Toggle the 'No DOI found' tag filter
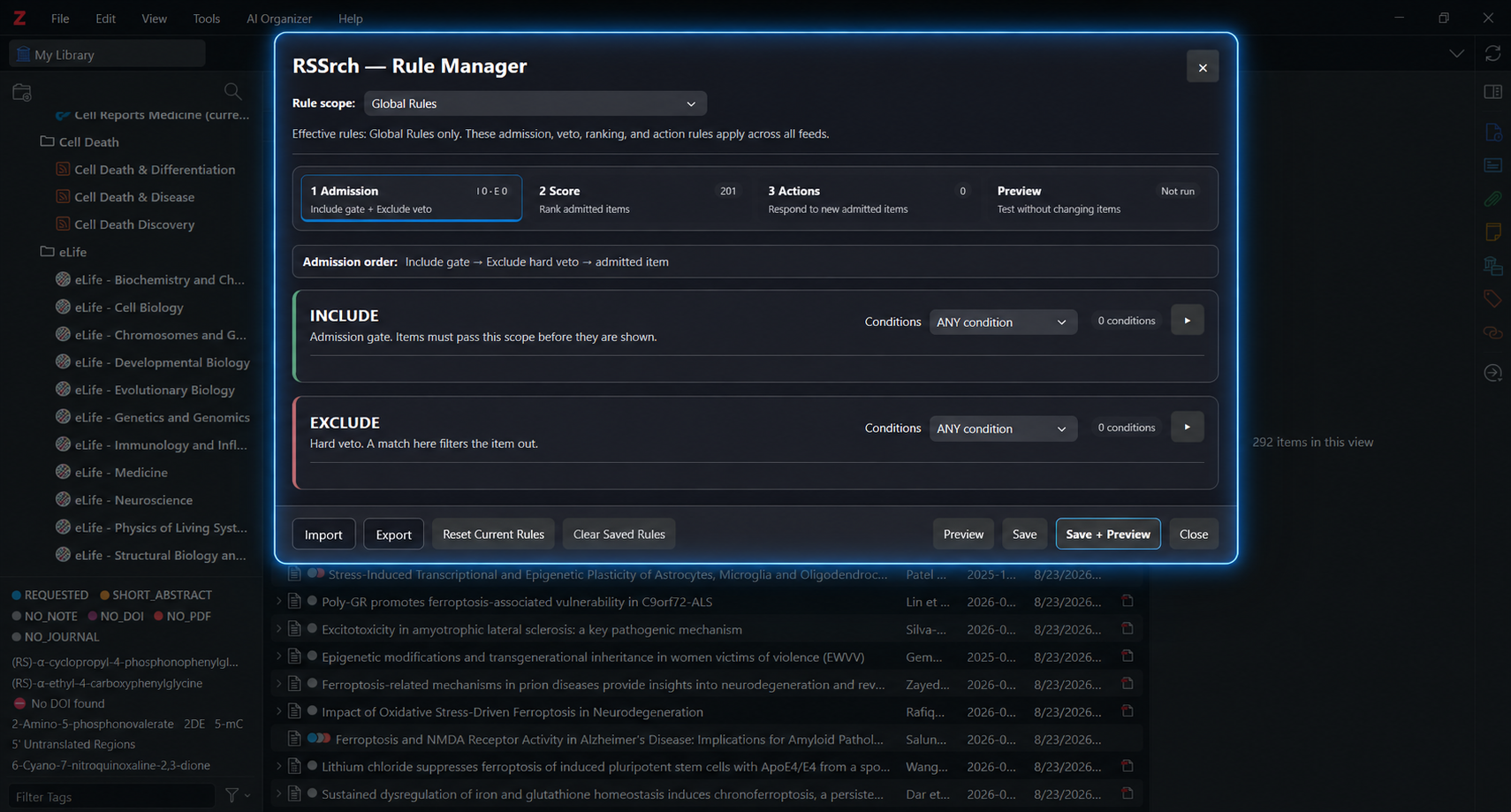1511x812 pixels. coord(58,703)
